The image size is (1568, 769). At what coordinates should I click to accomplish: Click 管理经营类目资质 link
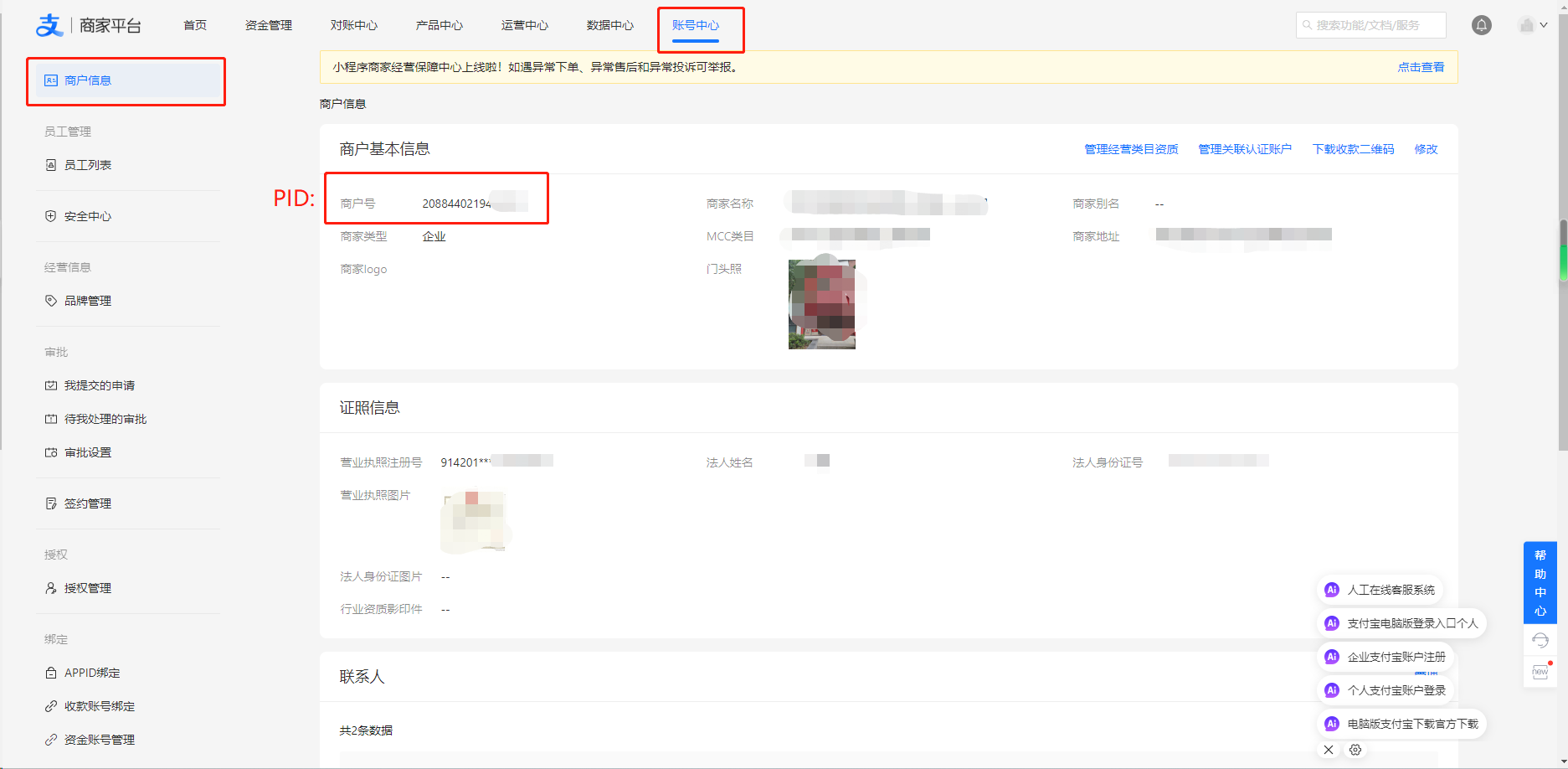point(1131,149)
